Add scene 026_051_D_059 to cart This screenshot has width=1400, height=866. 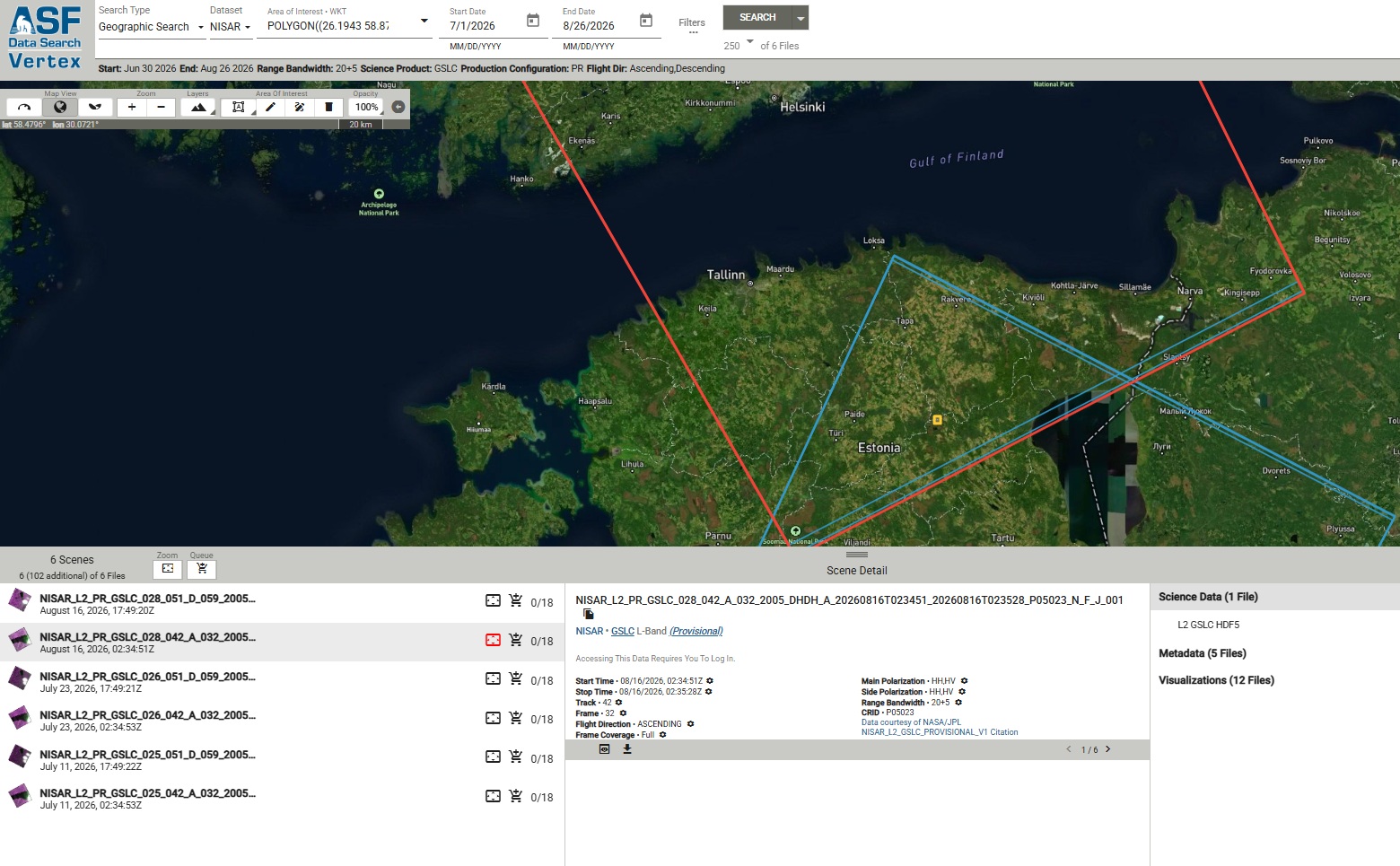click(516, 679)
